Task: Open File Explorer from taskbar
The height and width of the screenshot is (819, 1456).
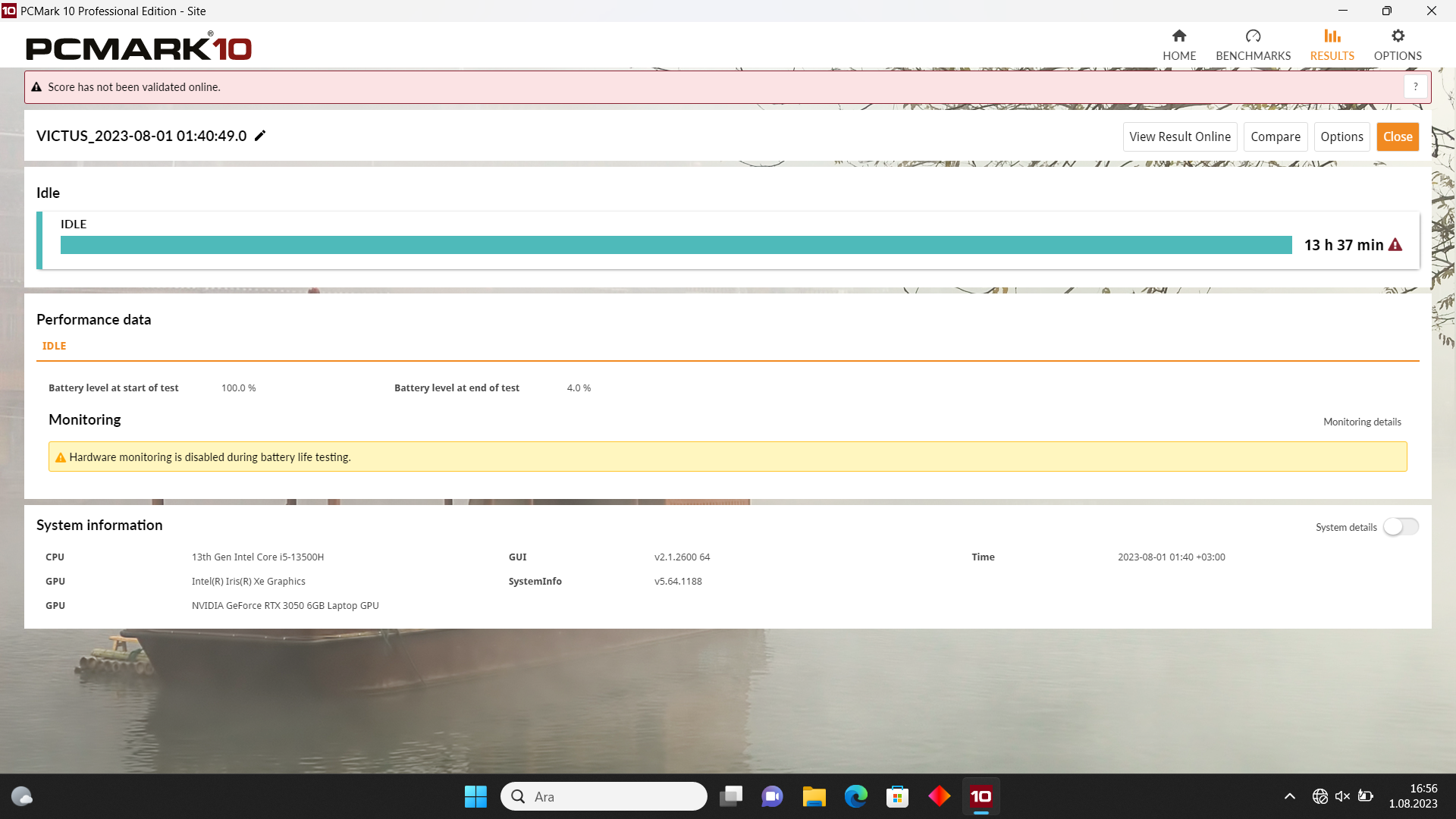Action: point(814,796)
